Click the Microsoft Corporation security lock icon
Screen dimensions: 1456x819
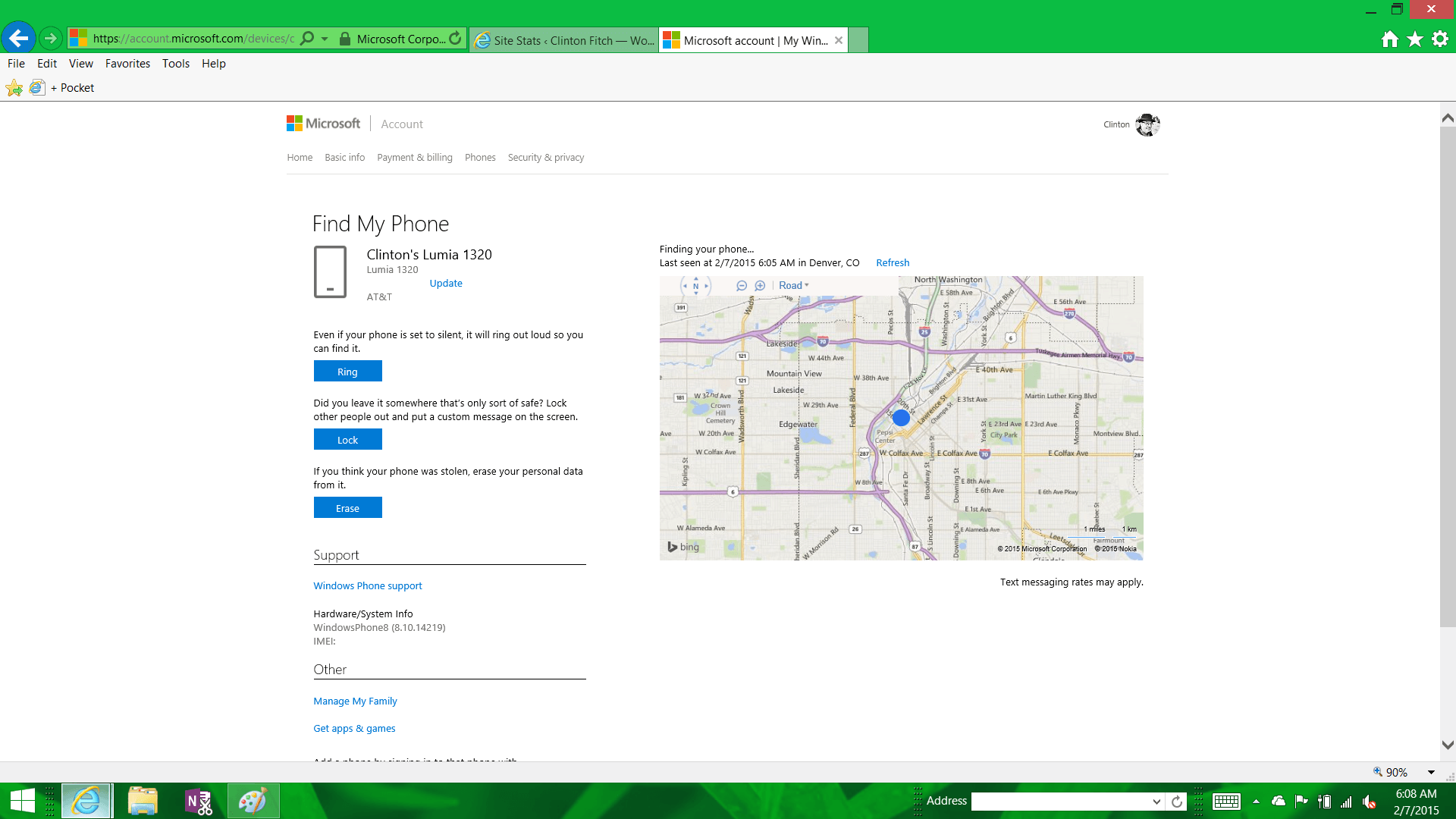(344, 39)
